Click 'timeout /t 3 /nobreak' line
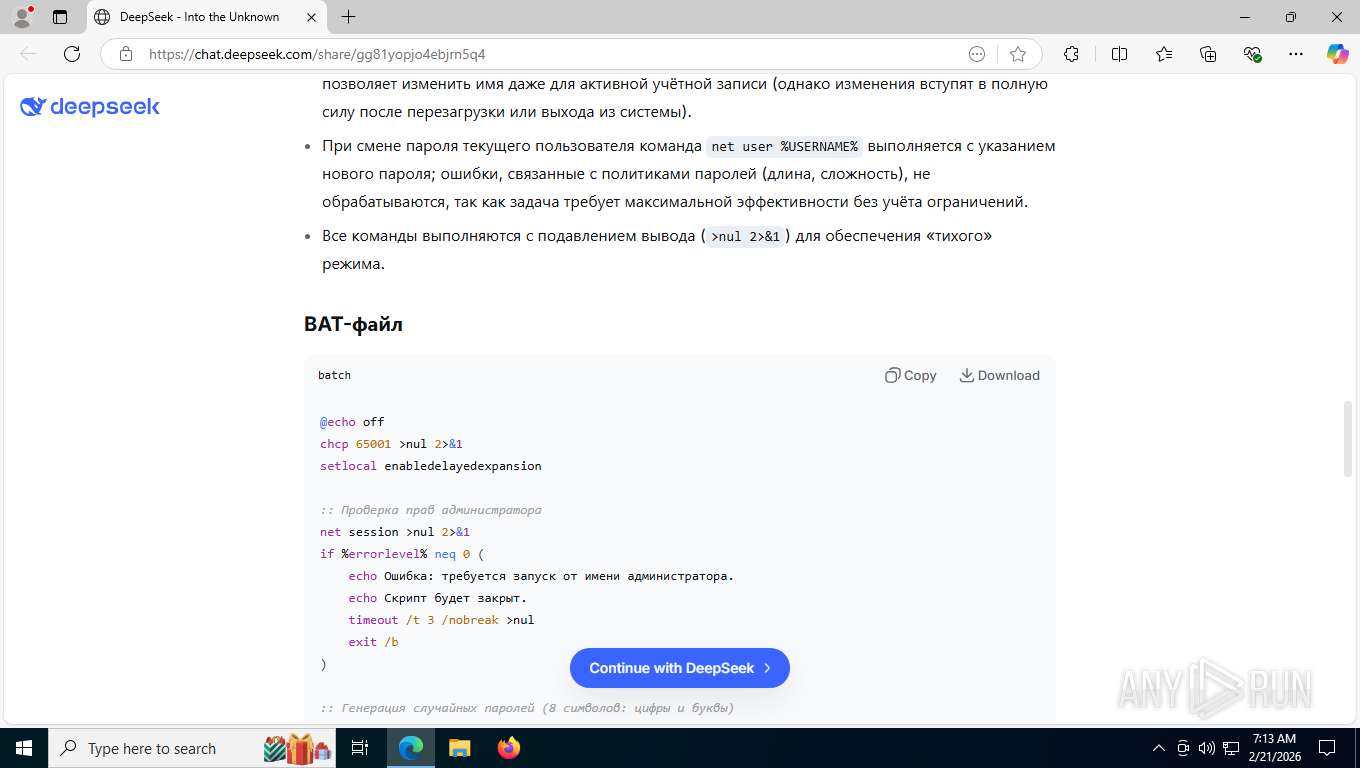 pyautogui.click(x=441, y=620)
